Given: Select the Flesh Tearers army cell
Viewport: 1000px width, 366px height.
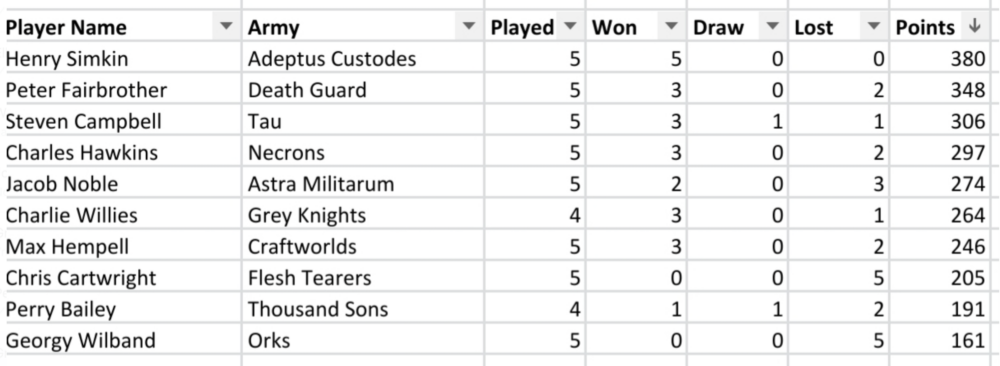Looking at the screenshot, I should click(x=363, y=277).
